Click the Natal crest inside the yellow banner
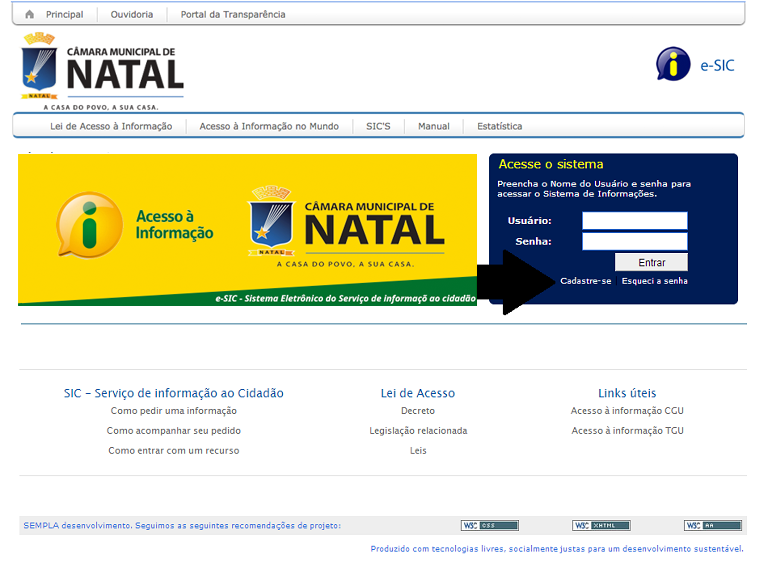Image resolution: width=768 pixels, height=569 pixels. 271,220
